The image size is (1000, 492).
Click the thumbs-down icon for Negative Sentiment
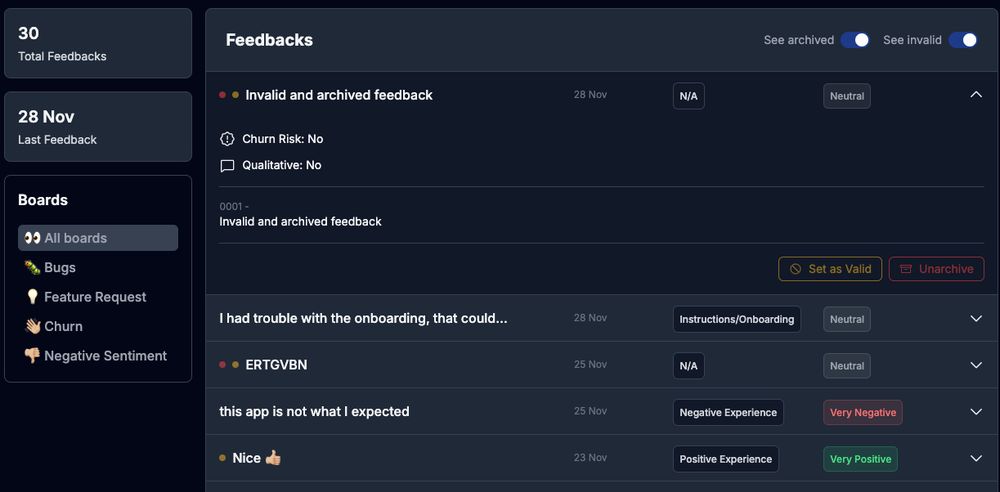pos(33,355)
